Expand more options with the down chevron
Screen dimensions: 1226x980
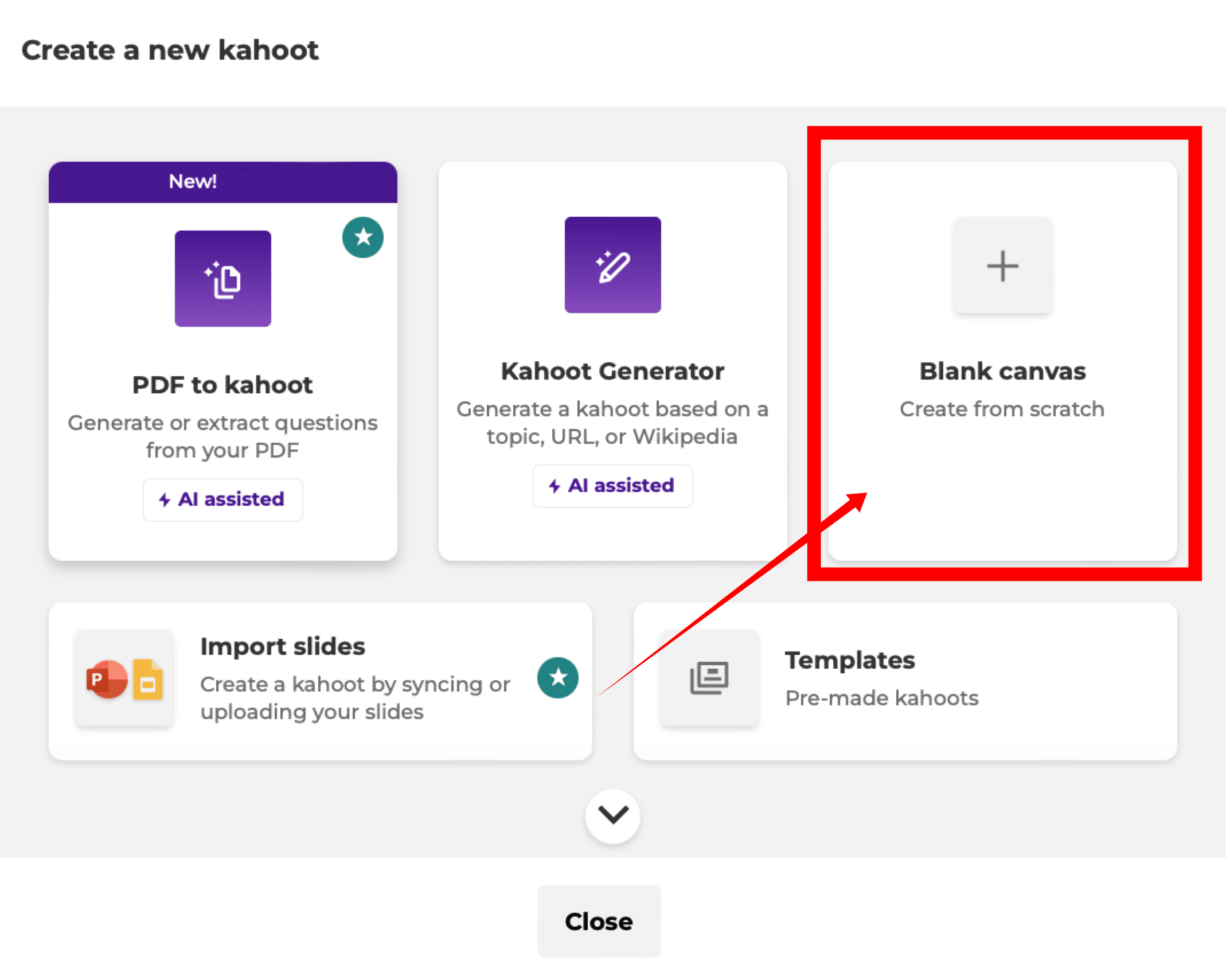point(613,815)
